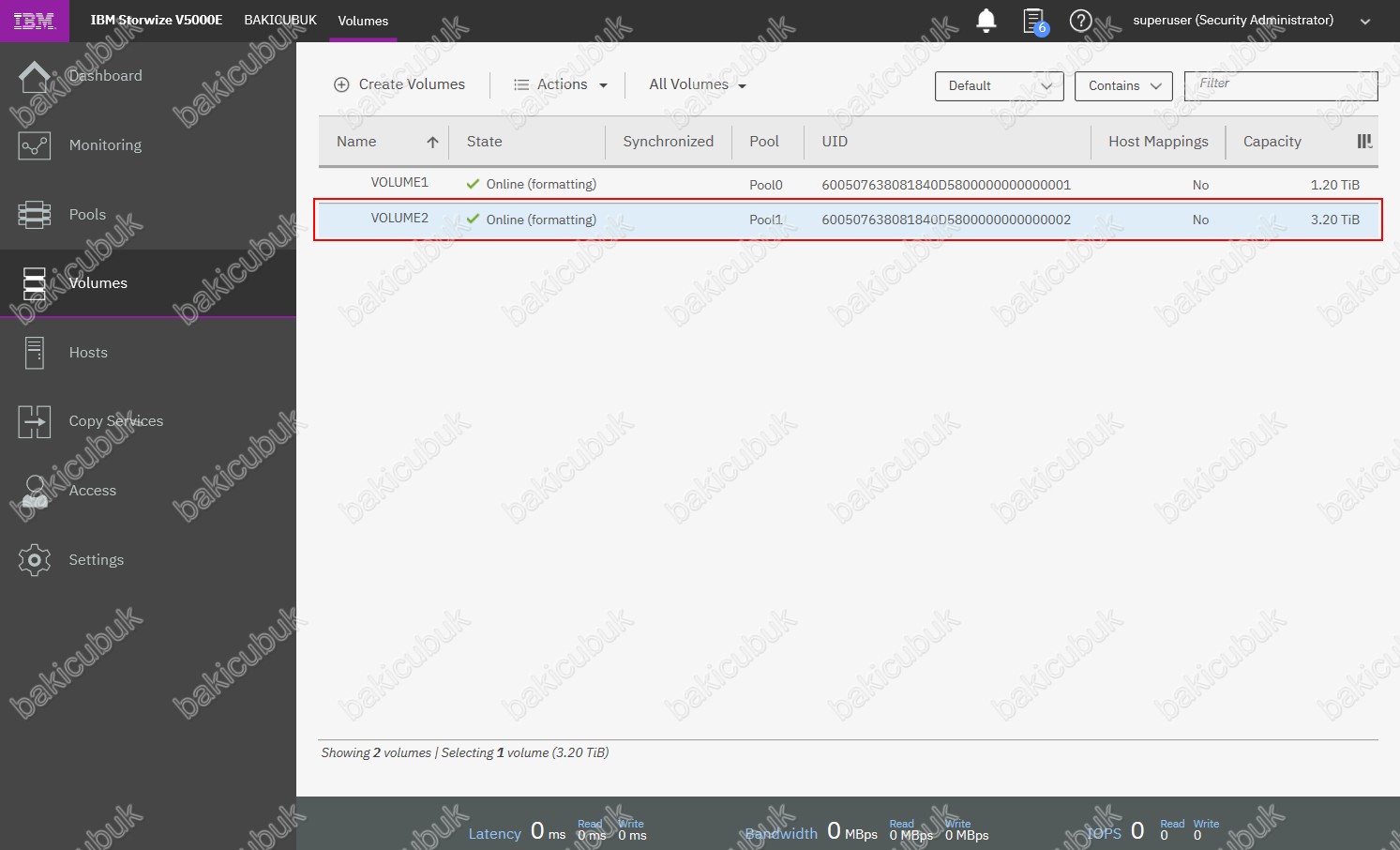Click in the Filter text field
Screen dimensions: 1400x850
click(1281, 85)
